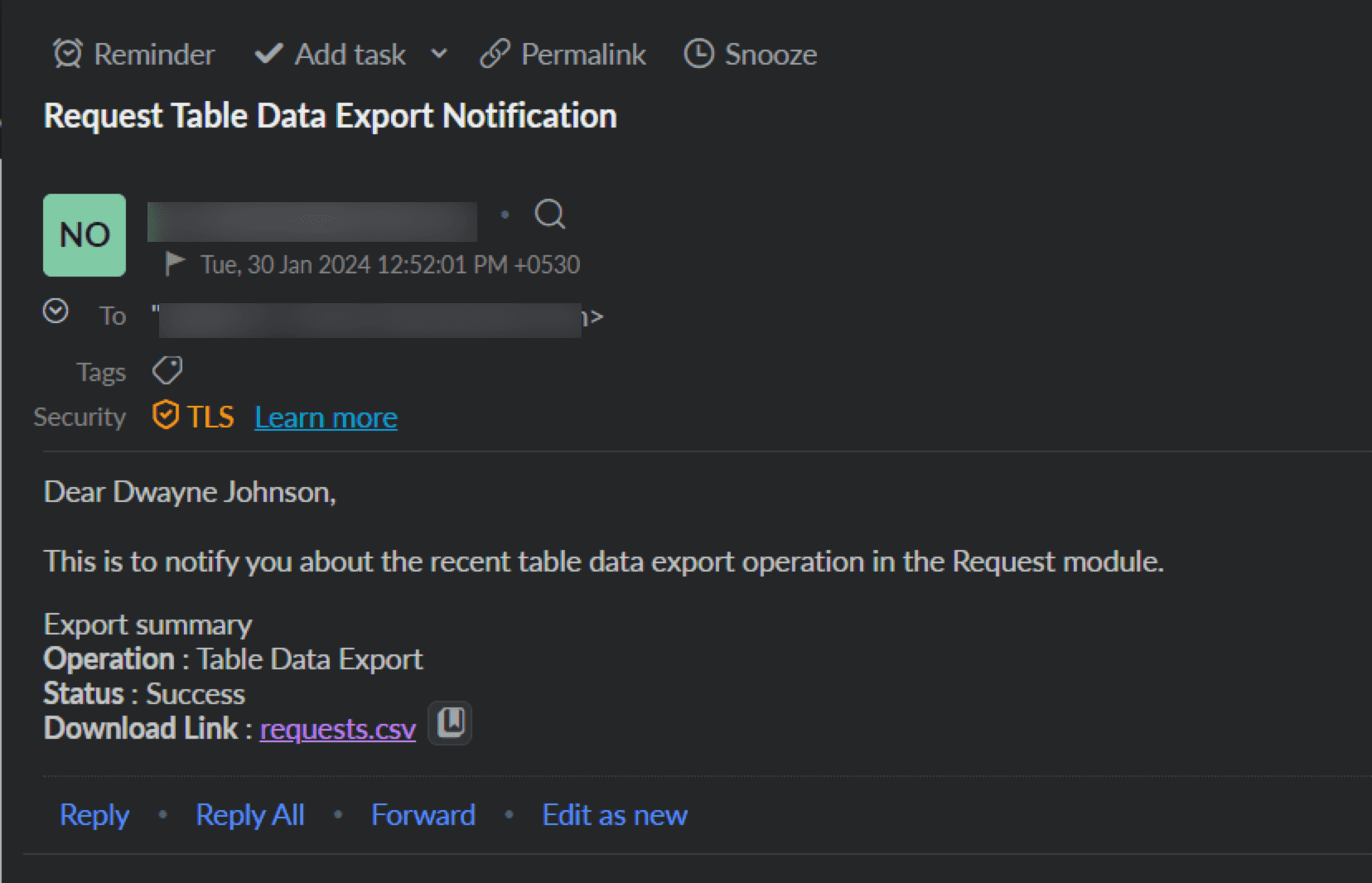
Task: Toggle the flag on this email
Action: pyautogui.click(x=175, y=264)
